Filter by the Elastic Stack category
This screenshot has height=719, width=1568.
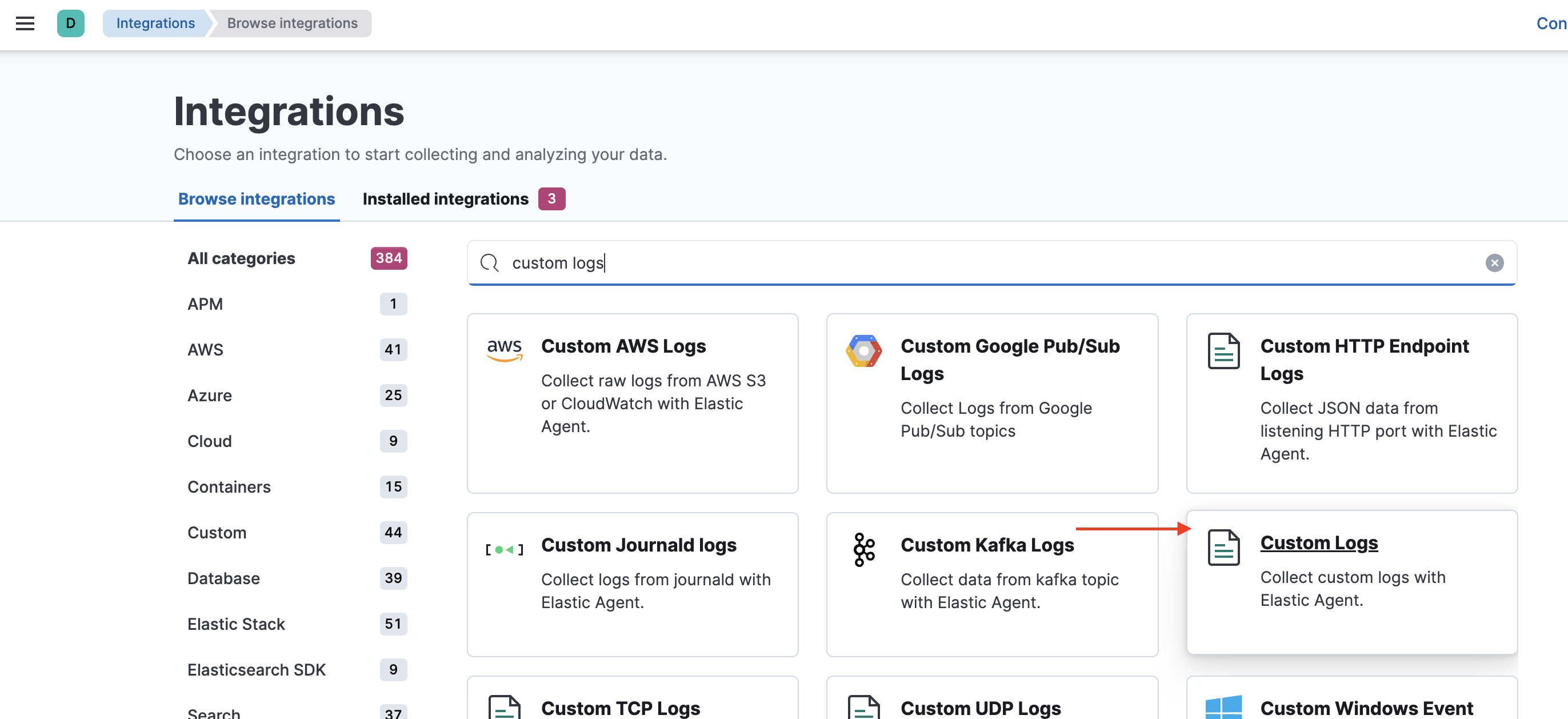point(236,624)
